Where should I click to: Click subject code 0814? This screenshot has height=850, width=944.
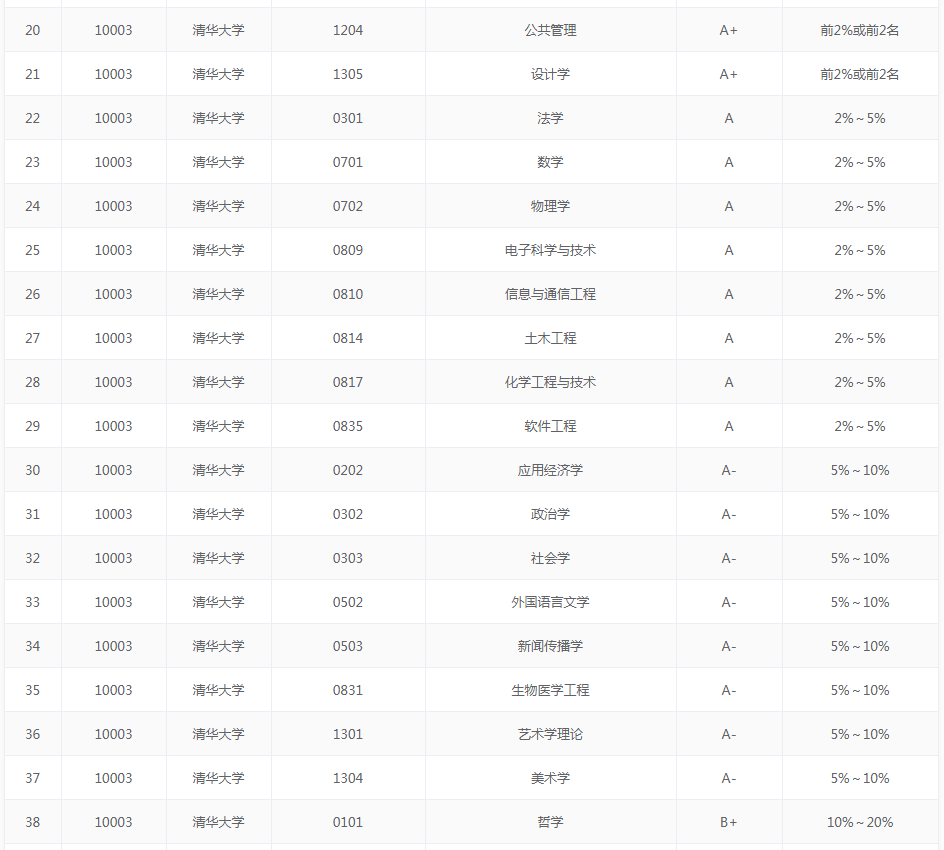[x=348, y=338]
